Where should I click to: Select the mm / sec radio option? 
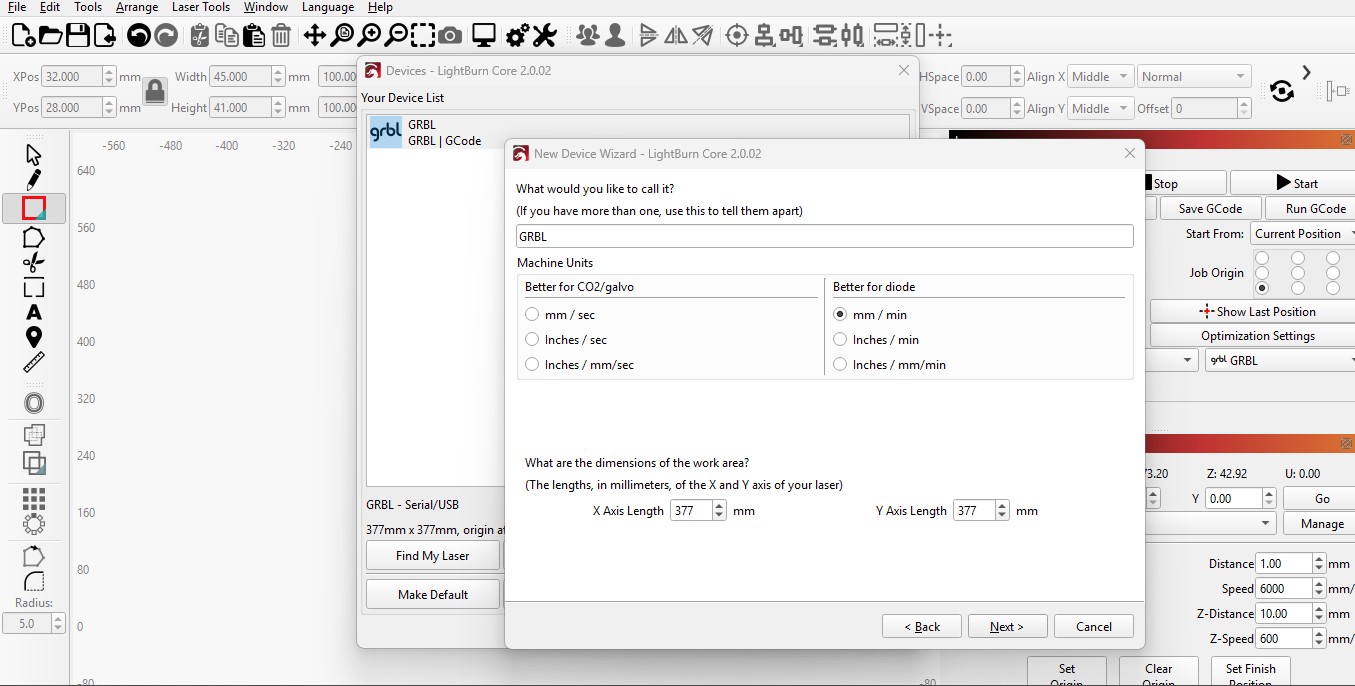(533, 315)
